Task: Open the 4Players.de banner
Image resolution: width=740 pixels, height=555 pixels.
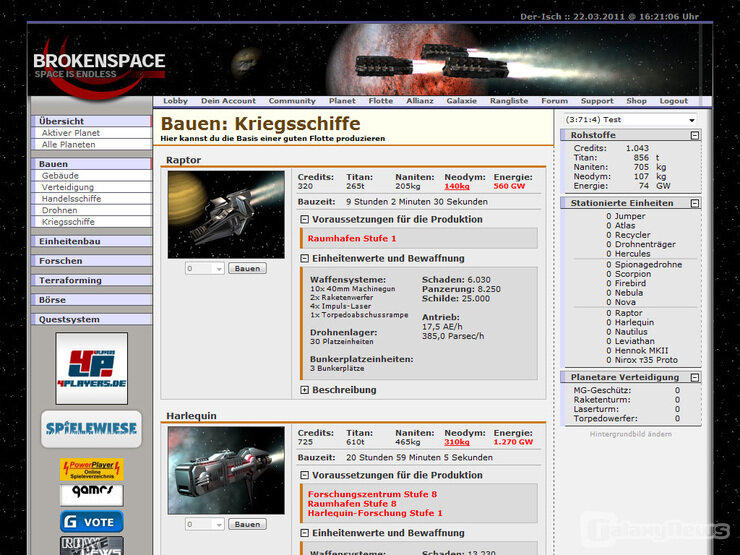Action: pos(92,369)
